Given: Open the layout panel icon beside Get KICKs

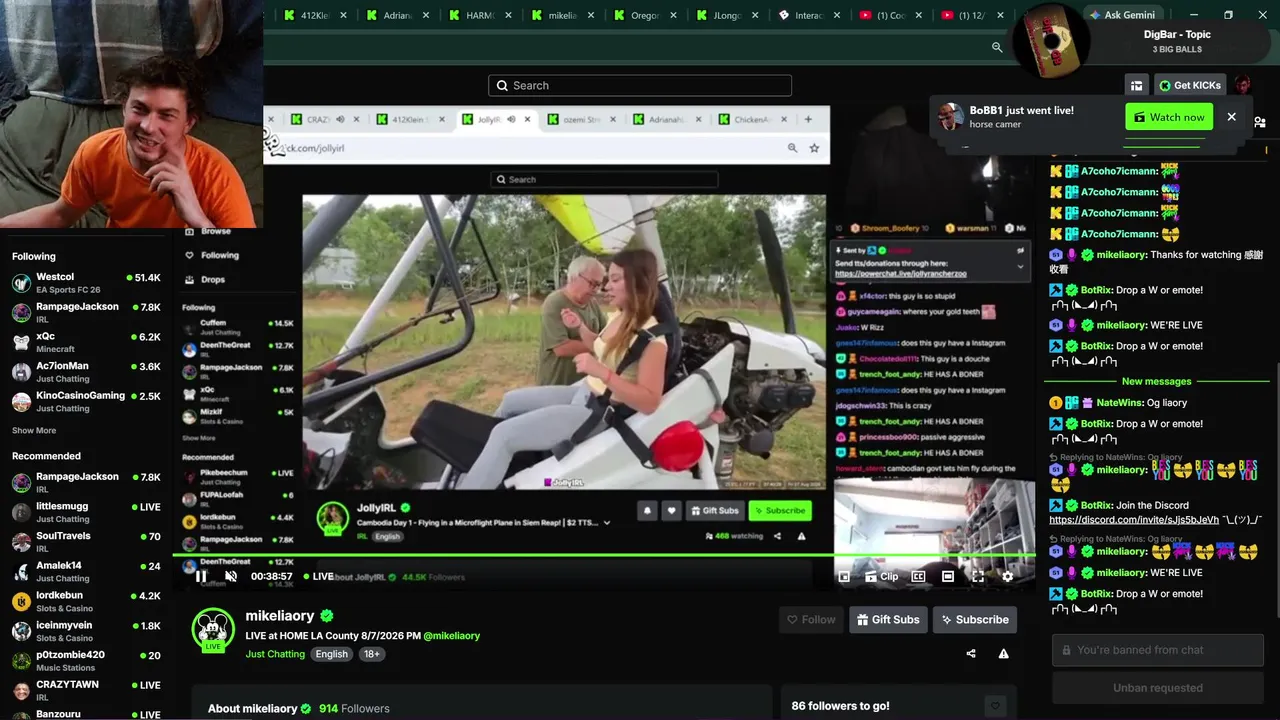Looking at the screenshot, I should click(1136, 86).
